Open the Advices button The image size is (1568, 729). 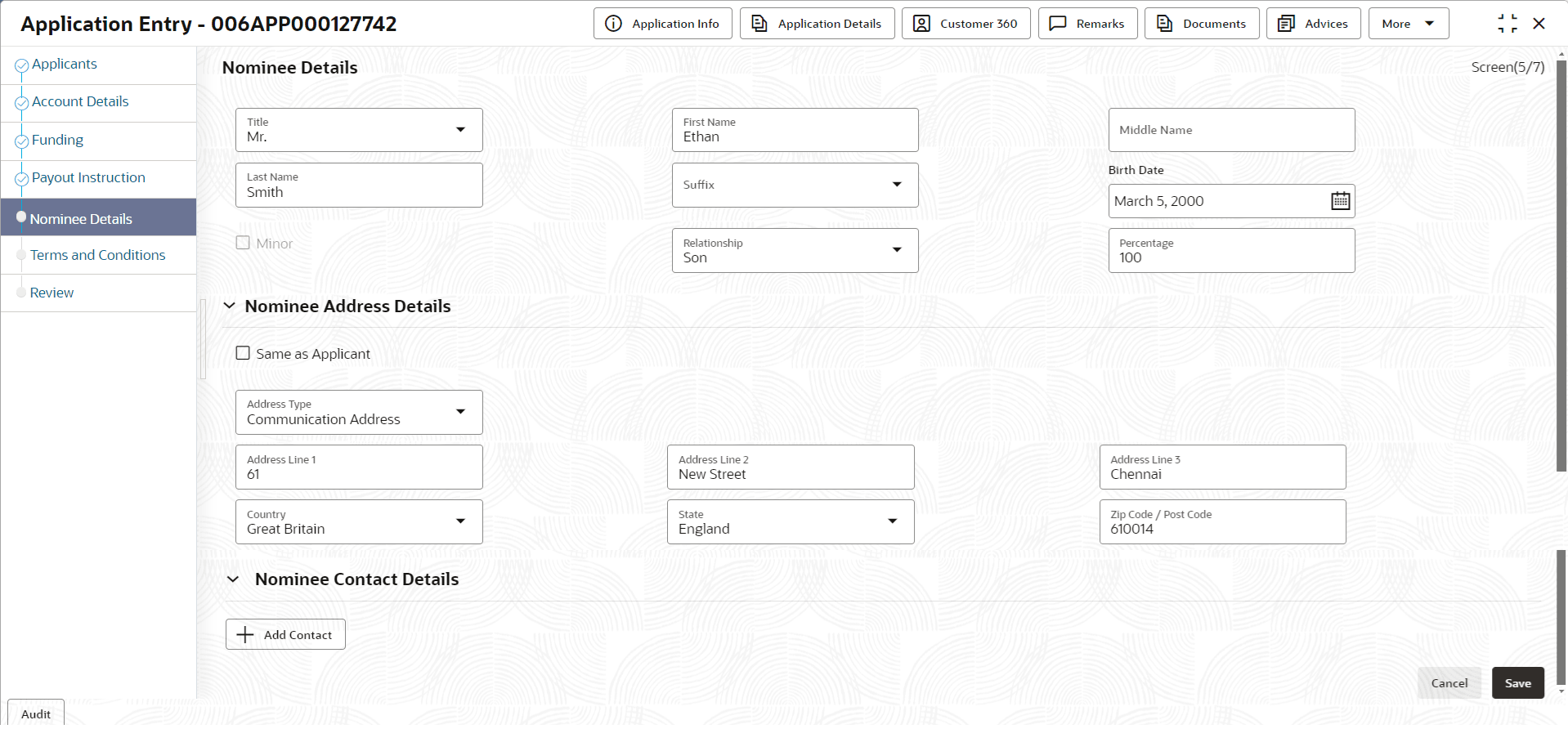coord(1313,24)
